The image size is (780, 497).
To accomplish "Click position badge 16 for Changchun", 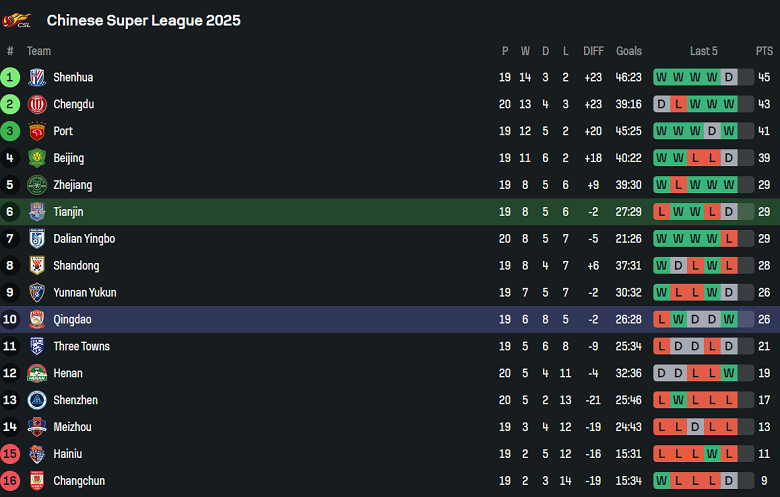I will pos(10,481).
